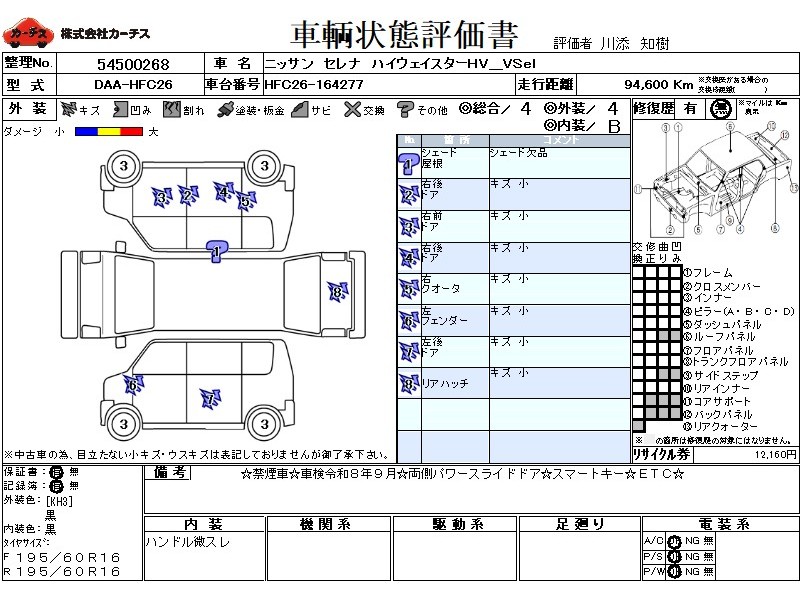
Task: Click the No.8 icon in the リアハッチ row
Action: [x=409, y=384]
